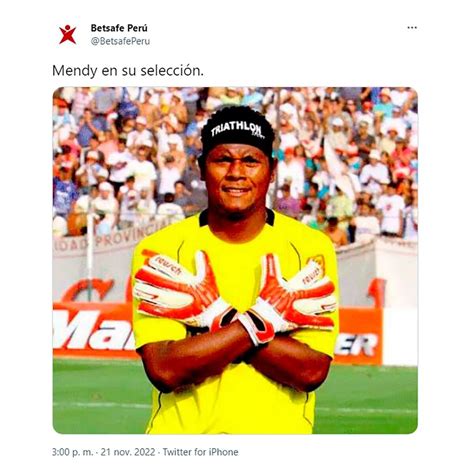The image size is (474, 474).
Task: Open the Betsafe Perú display name
Action: 119,28
